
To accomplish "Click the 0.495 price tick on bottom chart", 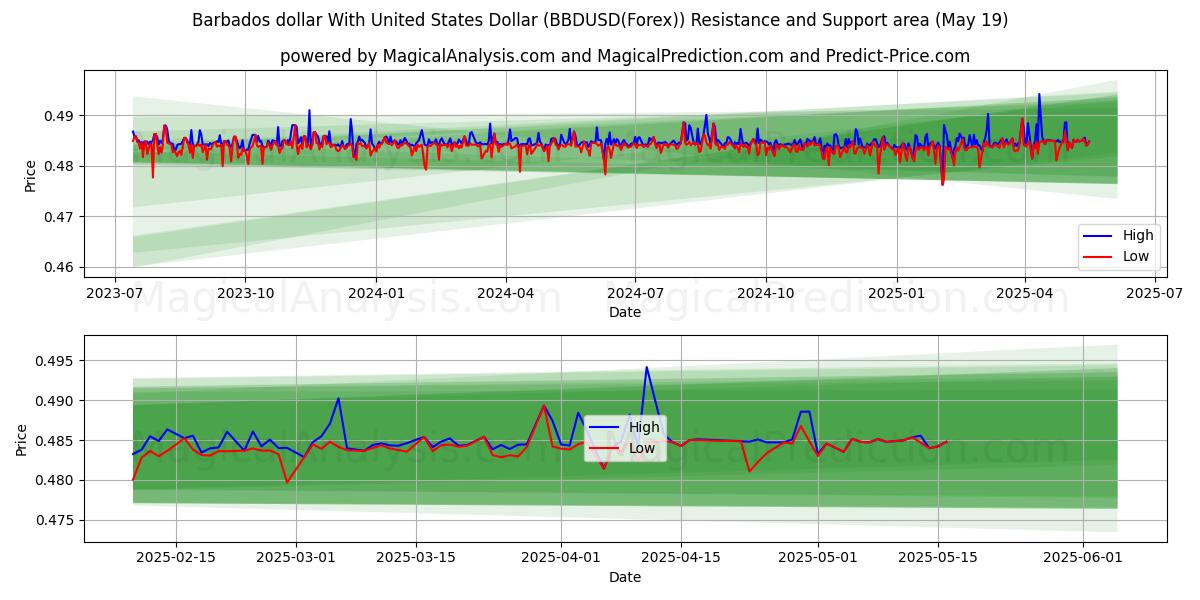I will [57, 361].
